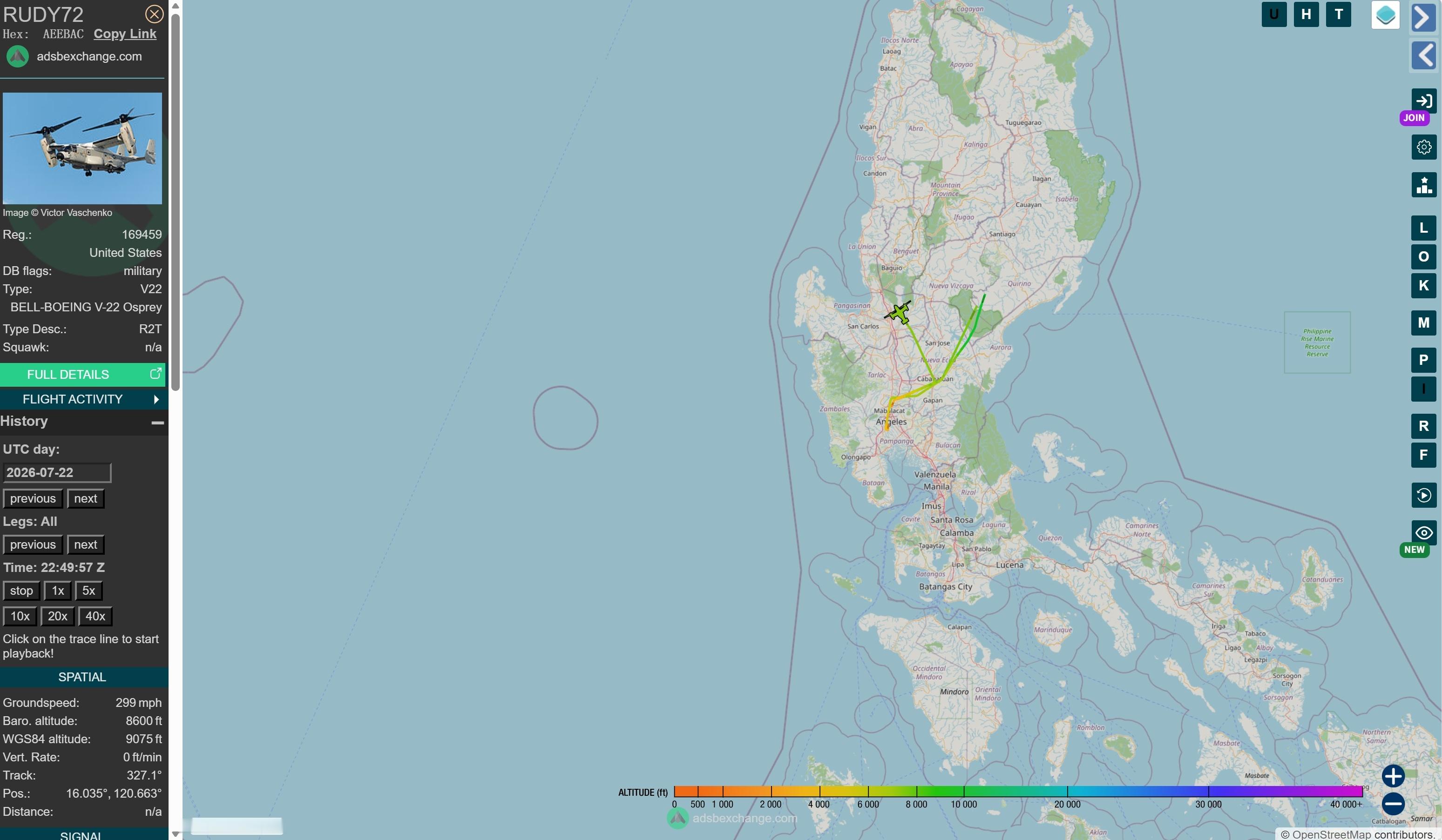
Task: Click the SPATIAL section header
Action: point(82,677)
